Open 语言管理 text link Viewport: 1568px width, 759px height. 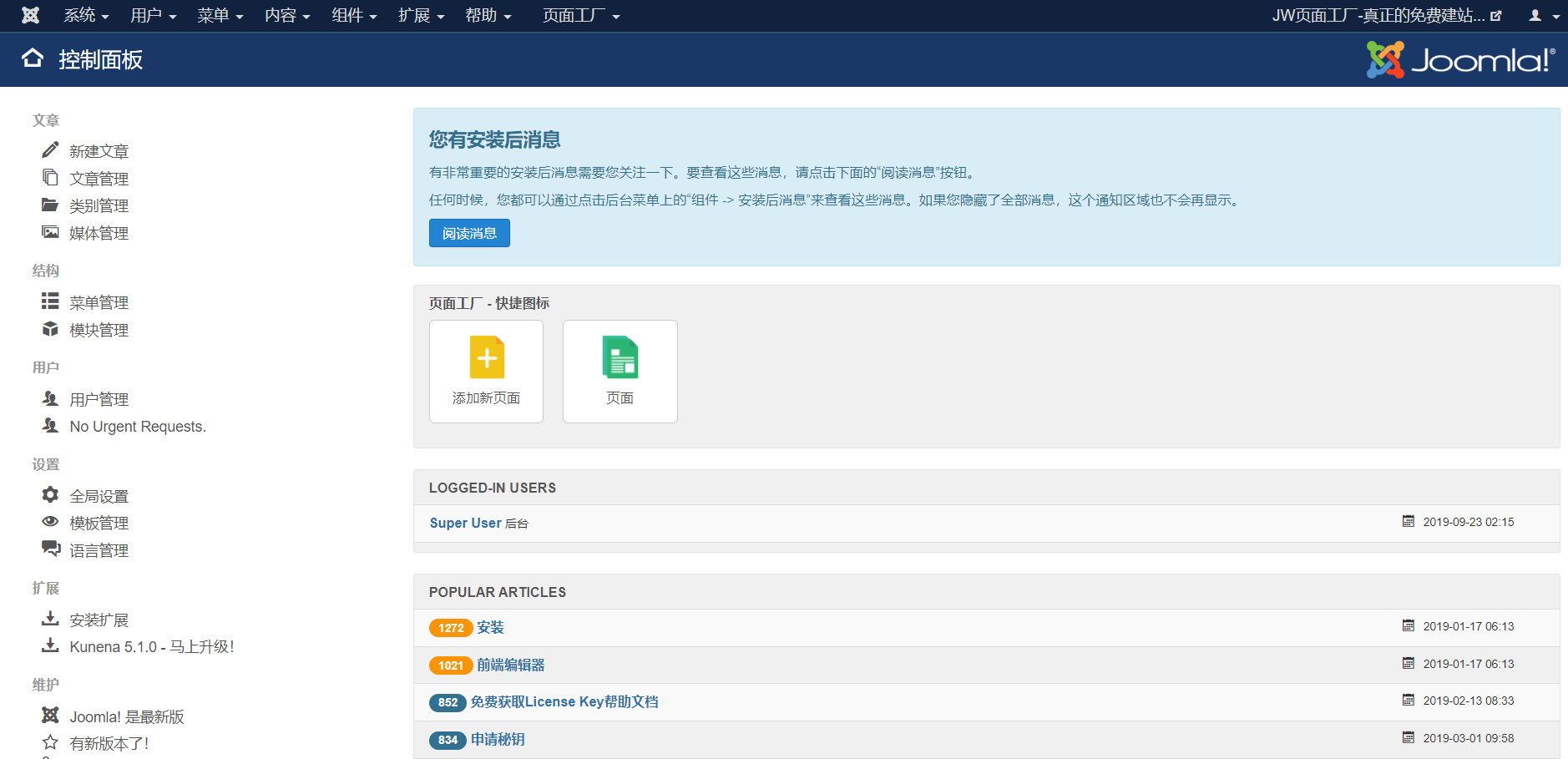tap(99, 550)
